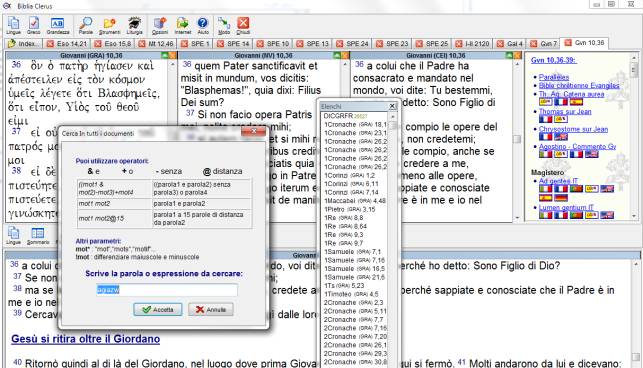The width and height of the screenshot is (643, 368).
Task: Click Italian flag under Agostino Commento
Action: [x=545, y=154]
